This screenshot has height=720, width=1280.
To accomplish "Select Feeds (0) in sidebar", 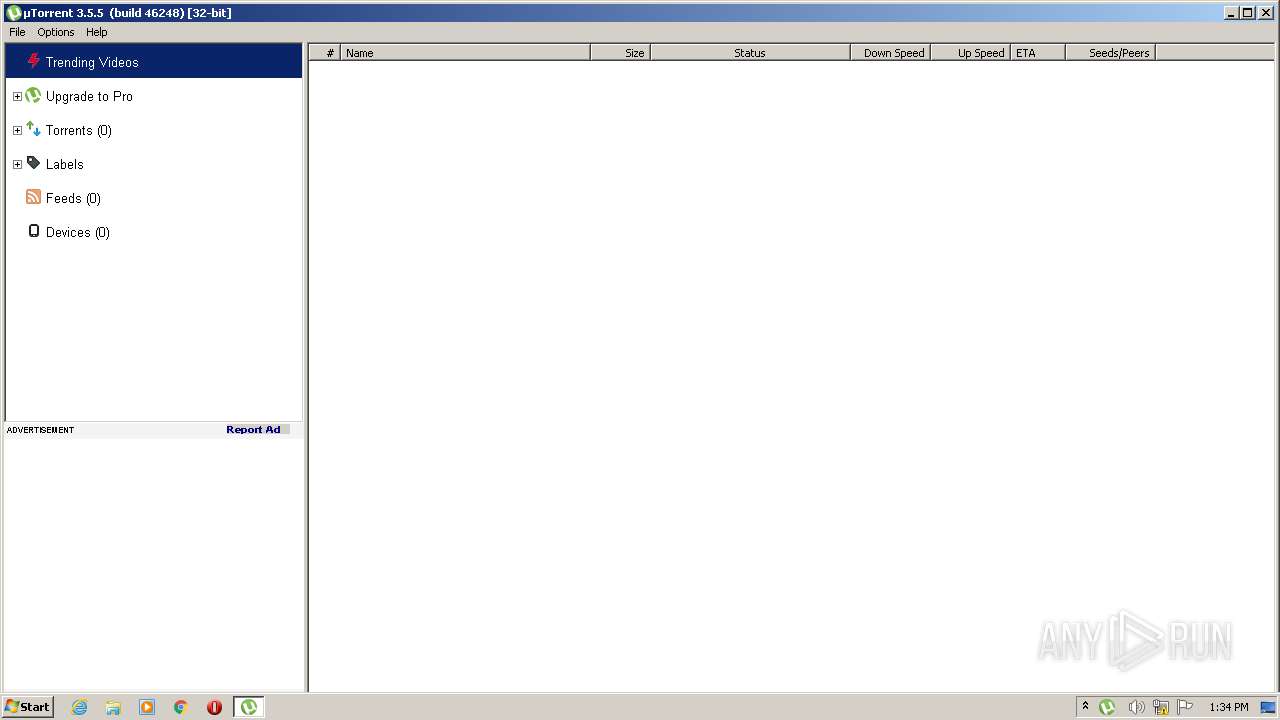I will tap(73, 198).
